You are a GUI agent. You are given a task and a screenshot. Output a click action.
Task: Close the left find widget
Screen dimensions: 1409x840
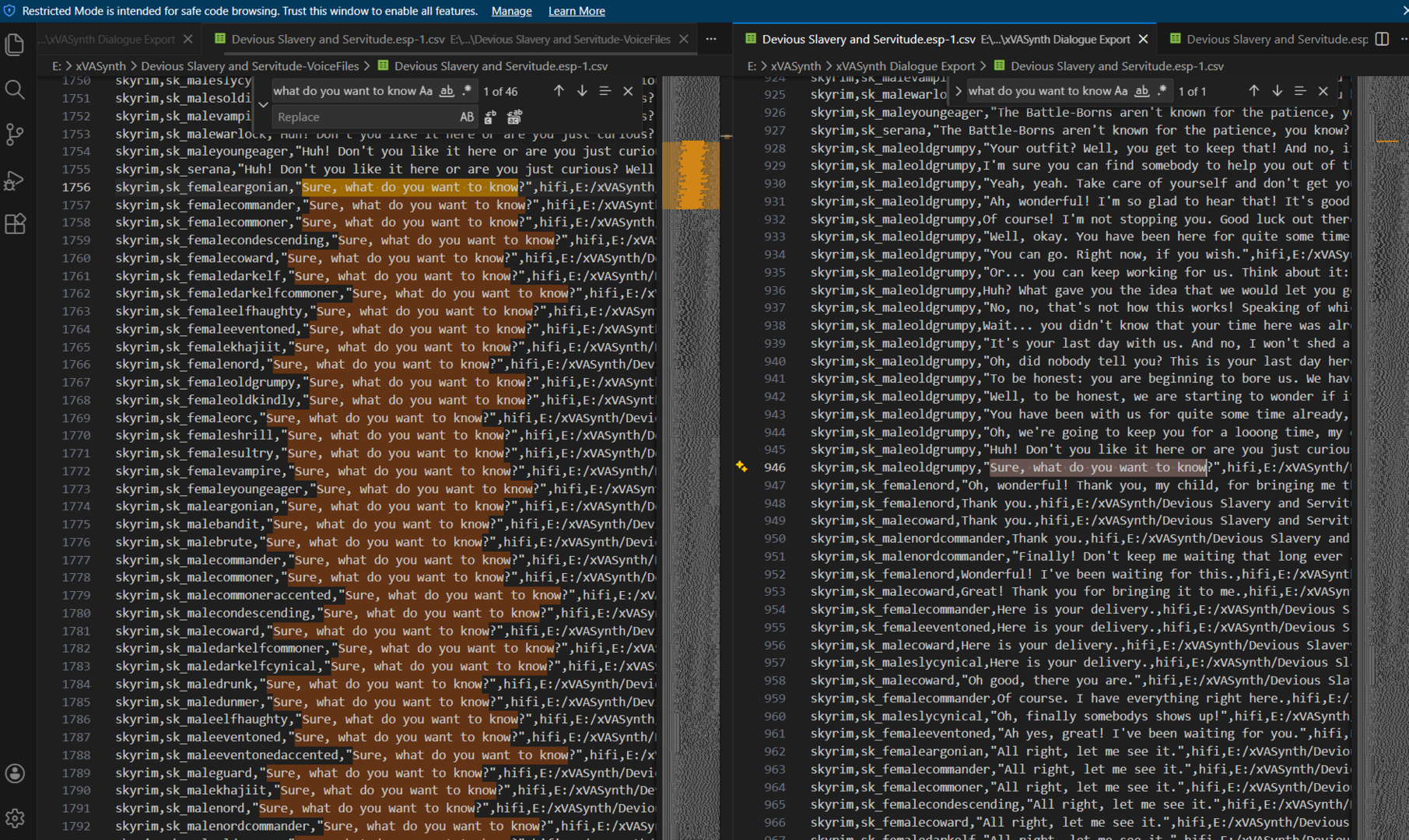tap(628, 91)
